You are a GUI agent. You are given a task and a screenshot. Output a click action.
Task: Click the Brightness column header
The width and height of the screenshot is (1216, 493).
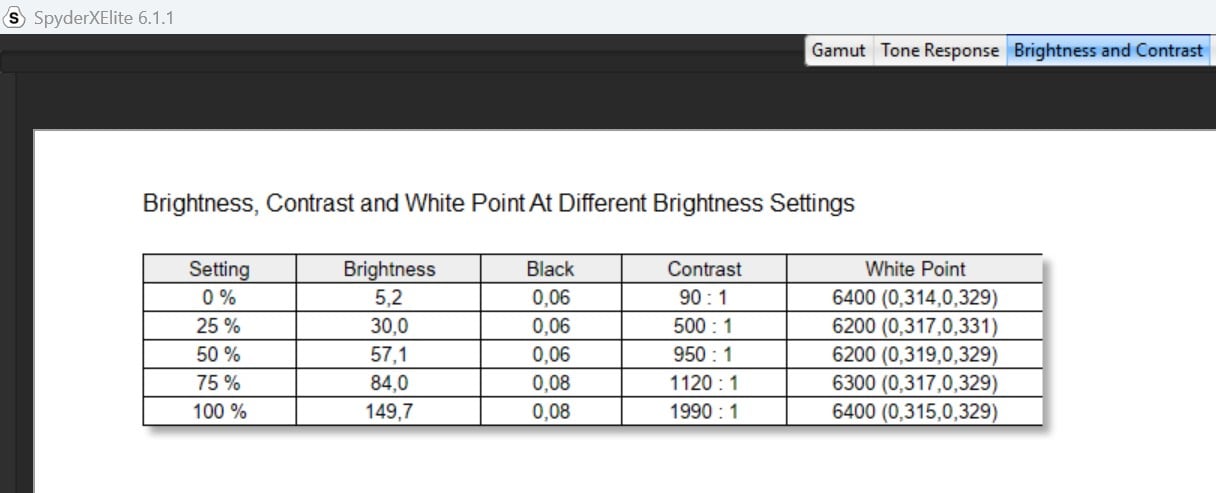pos(389,268)
